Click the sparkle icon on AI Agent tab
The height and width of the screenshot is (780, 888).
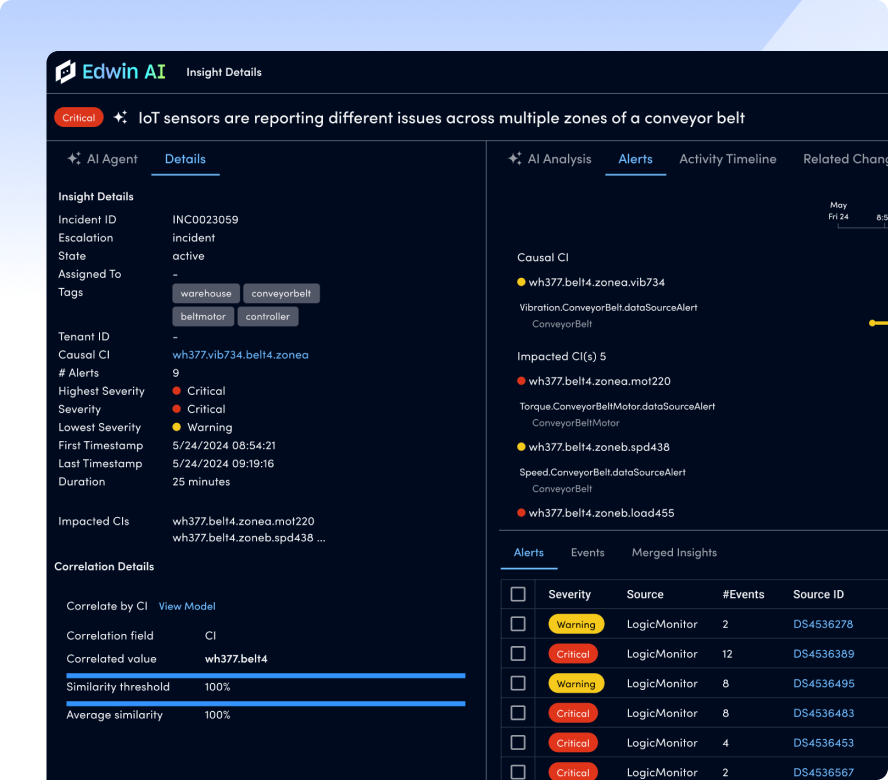tap(74, 159)
